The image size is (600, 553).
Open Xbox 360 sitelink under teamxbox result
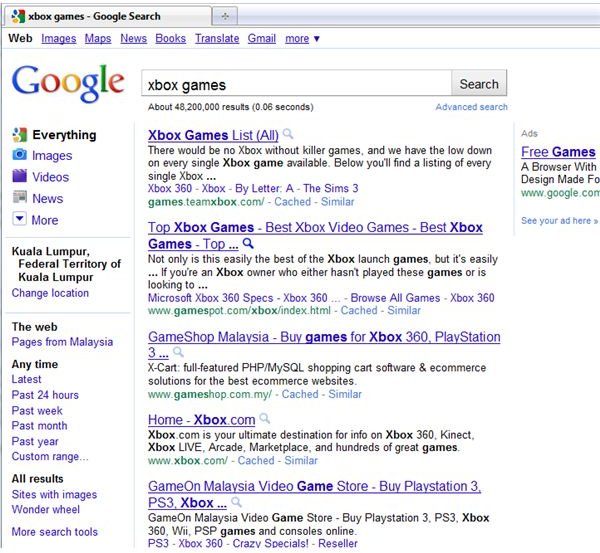point(170,188)
